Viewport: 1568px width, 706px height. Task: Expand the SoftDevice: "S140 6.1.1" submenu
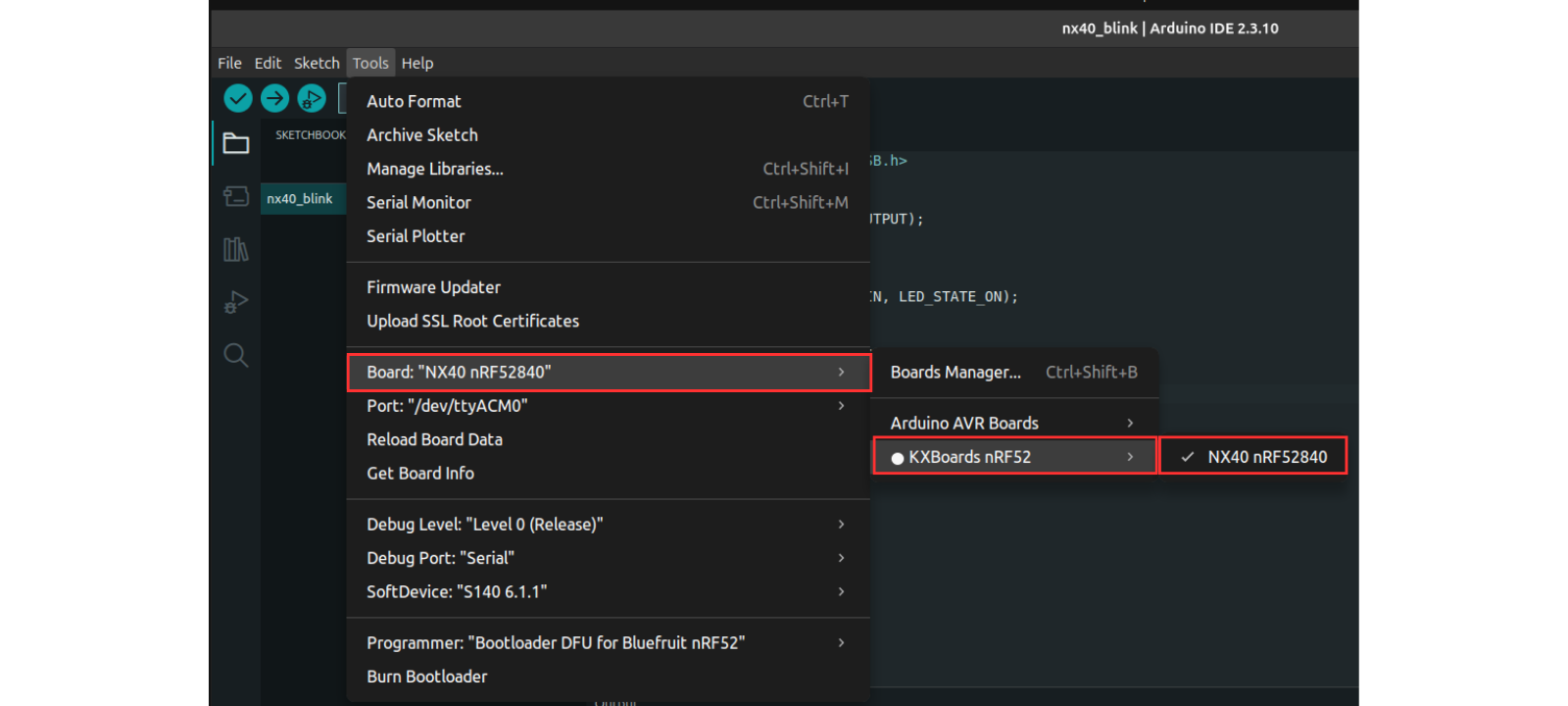point(609,592)
